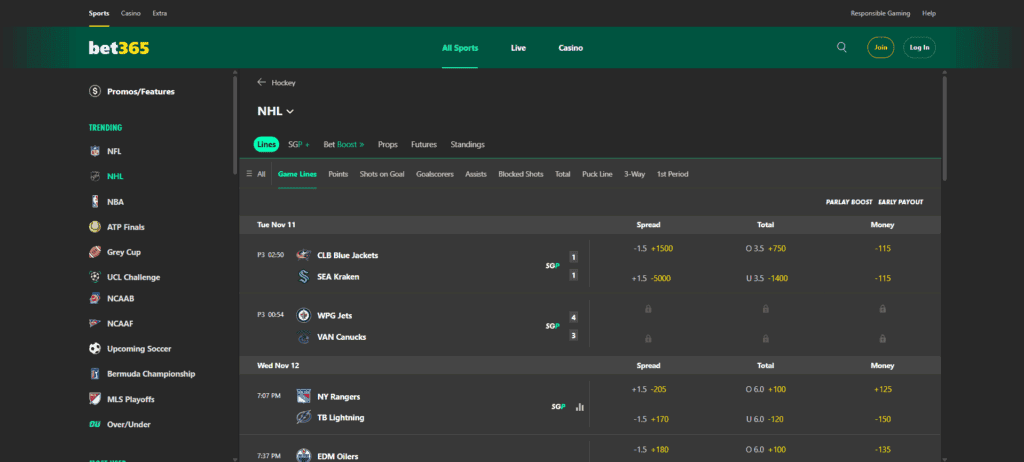Select the Goalscorers market tab
The image size is (1024, 462).
[x=435, y=174]
